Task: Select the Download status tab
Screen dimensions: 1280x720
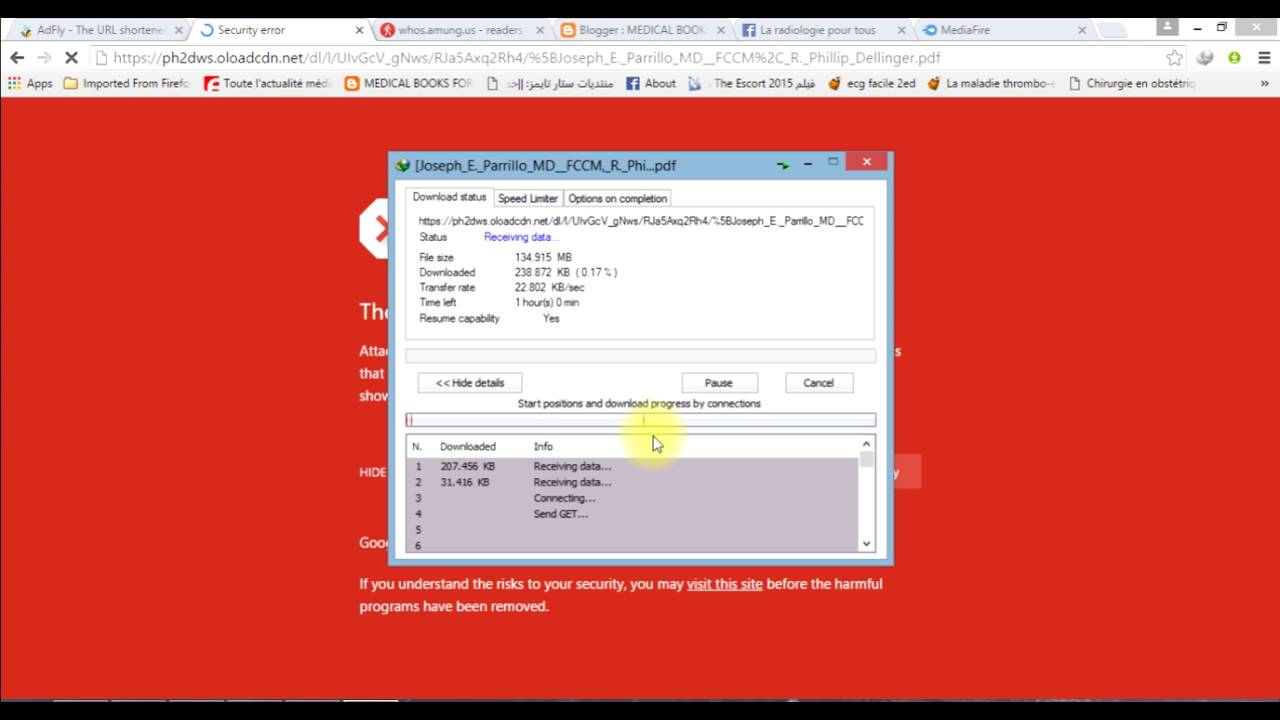Action: coord(449,197)
